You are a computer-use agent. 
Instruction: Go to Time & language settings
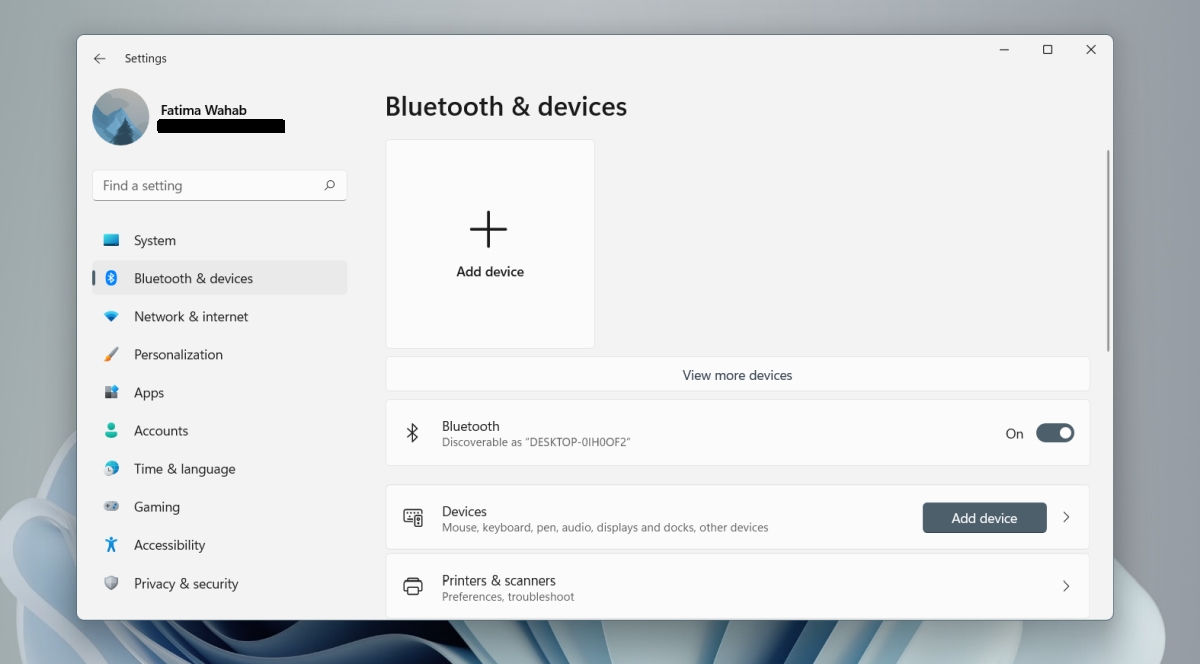point(220,469)
